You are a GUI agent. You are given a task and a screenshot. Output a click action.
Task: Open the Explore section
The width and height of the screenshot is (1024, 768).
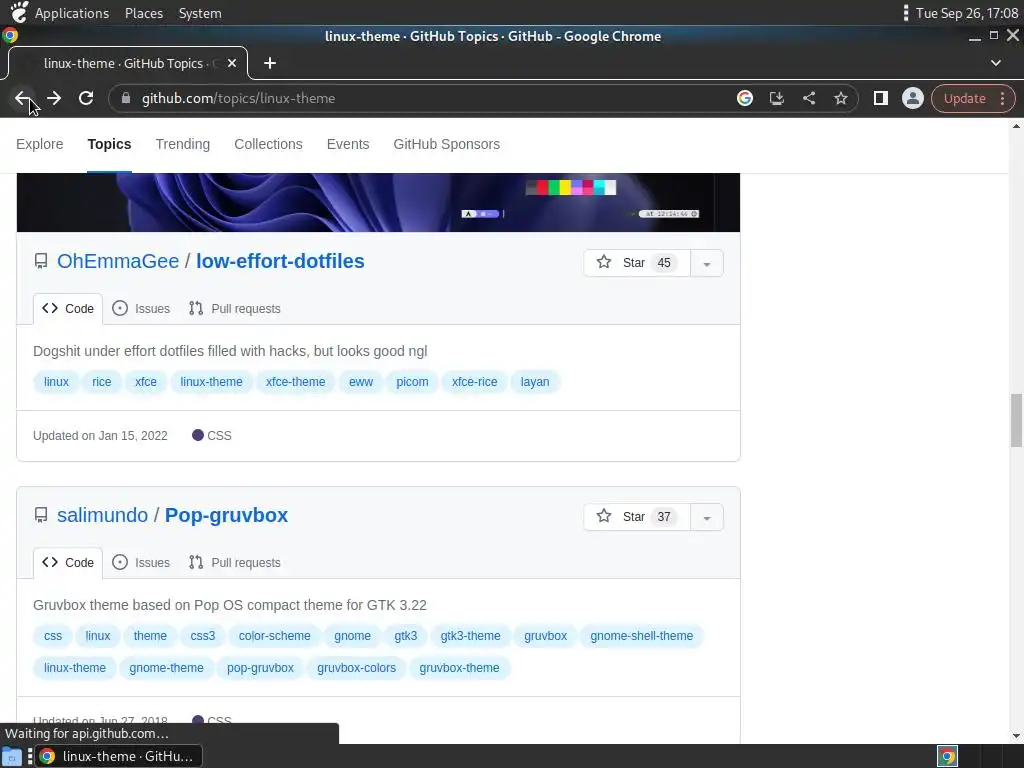click(x=40, y=144)
